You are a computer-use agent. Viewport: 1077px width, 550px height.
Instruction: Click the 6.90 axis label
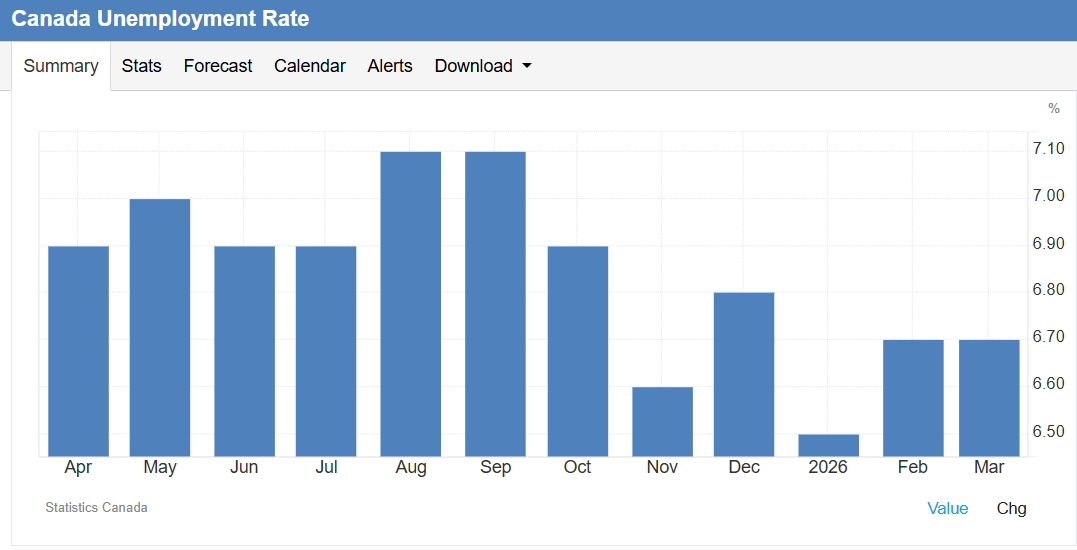1049,243
